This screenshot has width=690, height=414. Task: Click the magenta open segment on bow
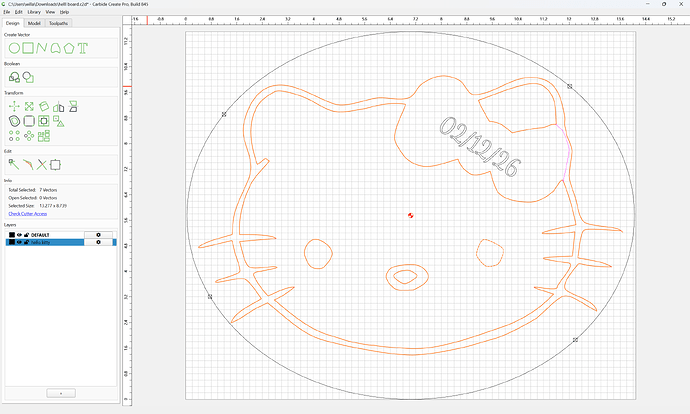point(569,152)
